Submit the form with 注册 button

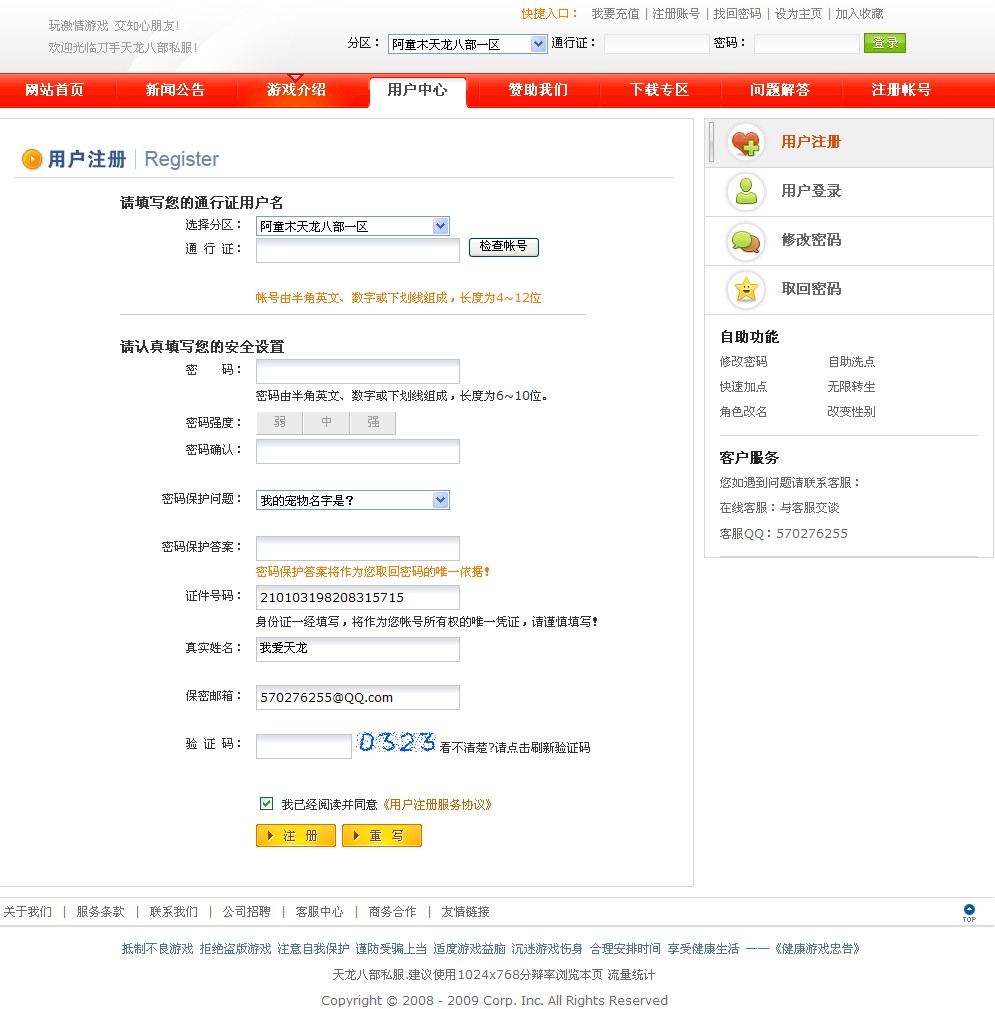pos(296,835)
